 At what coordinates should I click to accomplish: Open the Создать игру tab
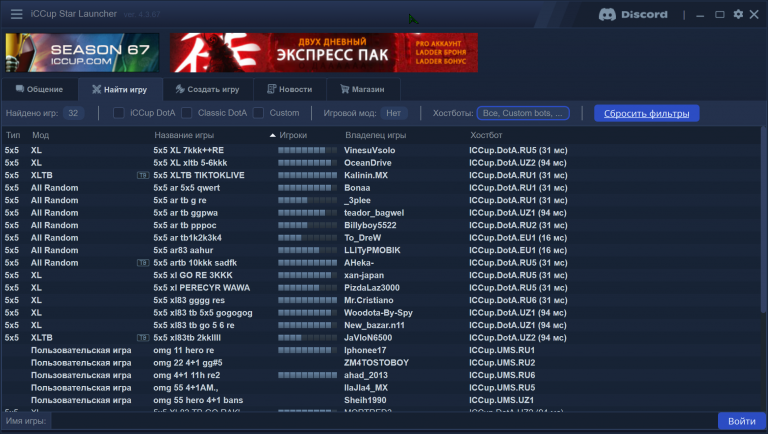[208, 89]
